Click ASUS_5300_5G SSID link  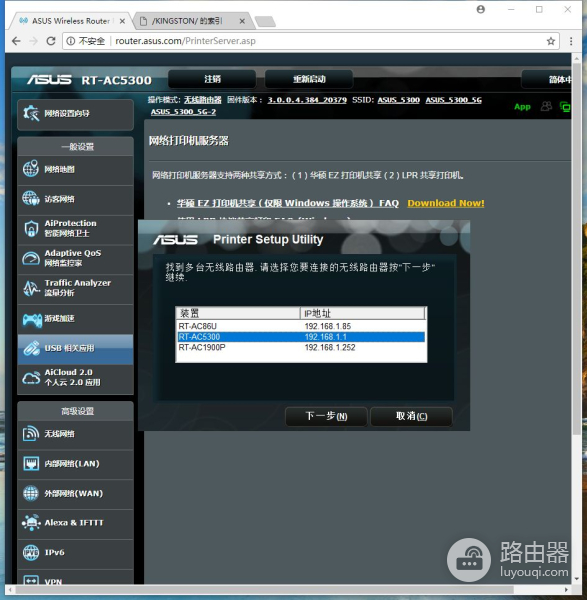tap(453, 100)
